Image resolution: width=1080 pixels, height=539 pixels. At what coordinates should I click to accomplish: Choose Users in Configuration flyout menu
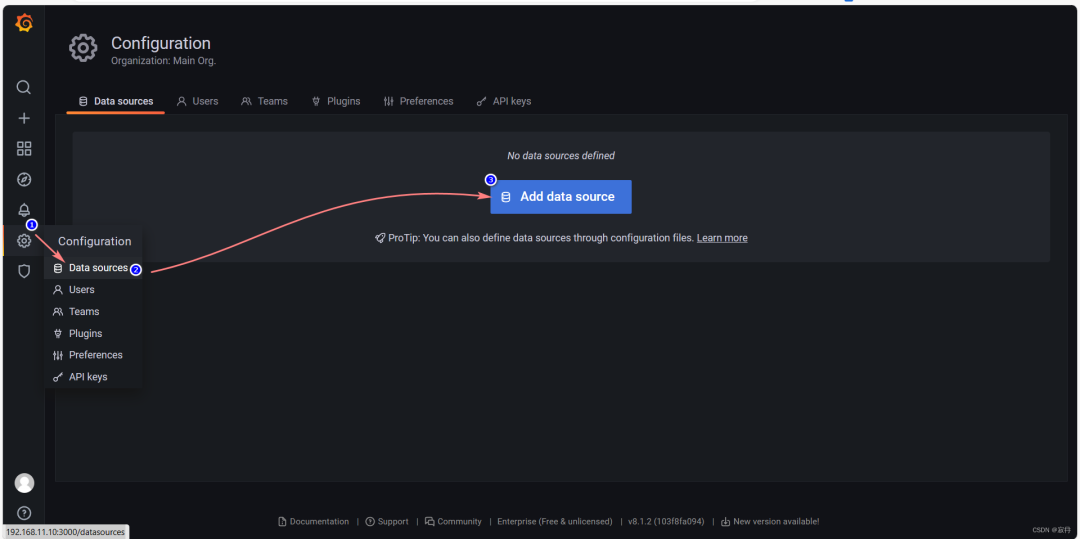click(93, 290)
